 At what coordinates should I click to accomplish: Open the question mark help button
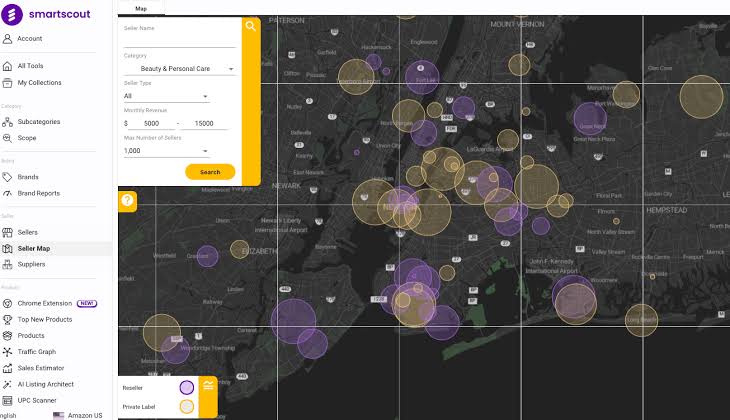[x=127, y=201]
